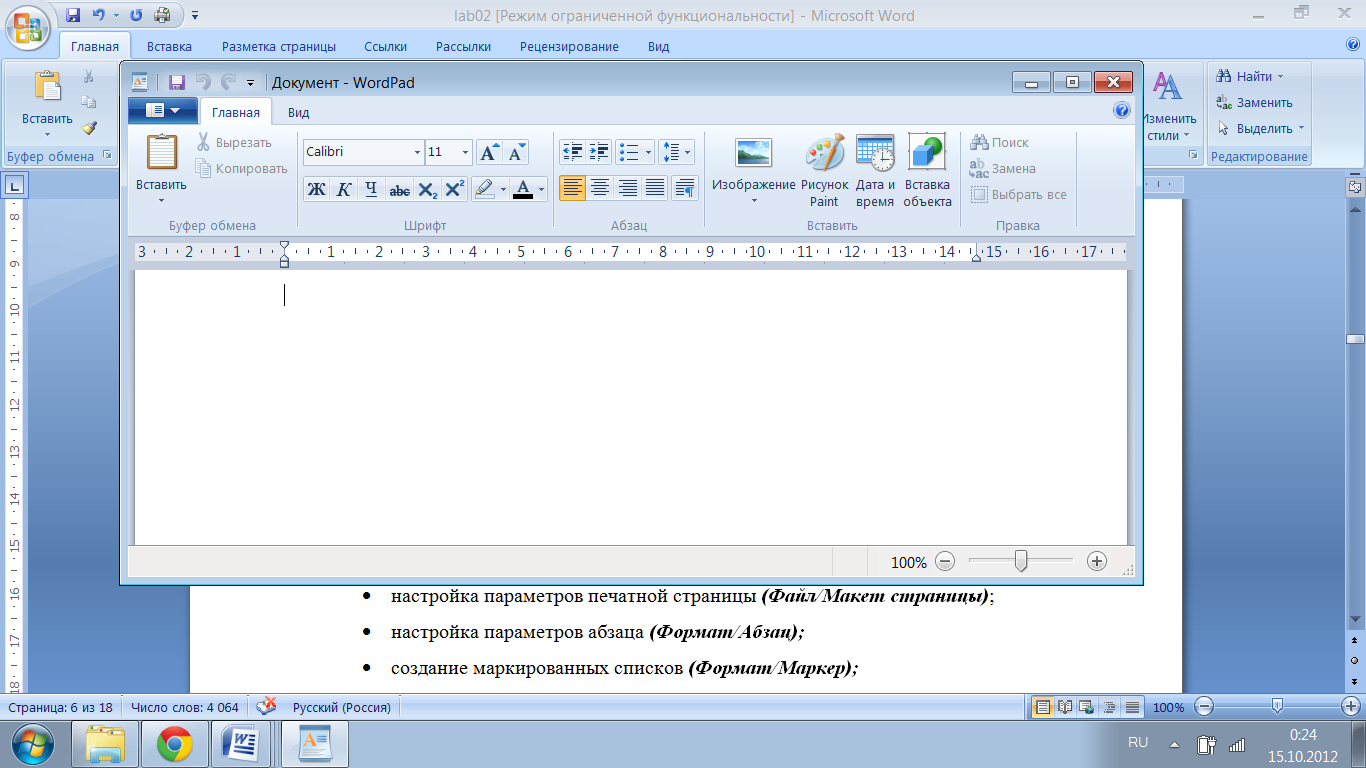
Task: Click the Paste clipboard icon in WordPad
Action: pyautogui.click(x=161, y=152)
